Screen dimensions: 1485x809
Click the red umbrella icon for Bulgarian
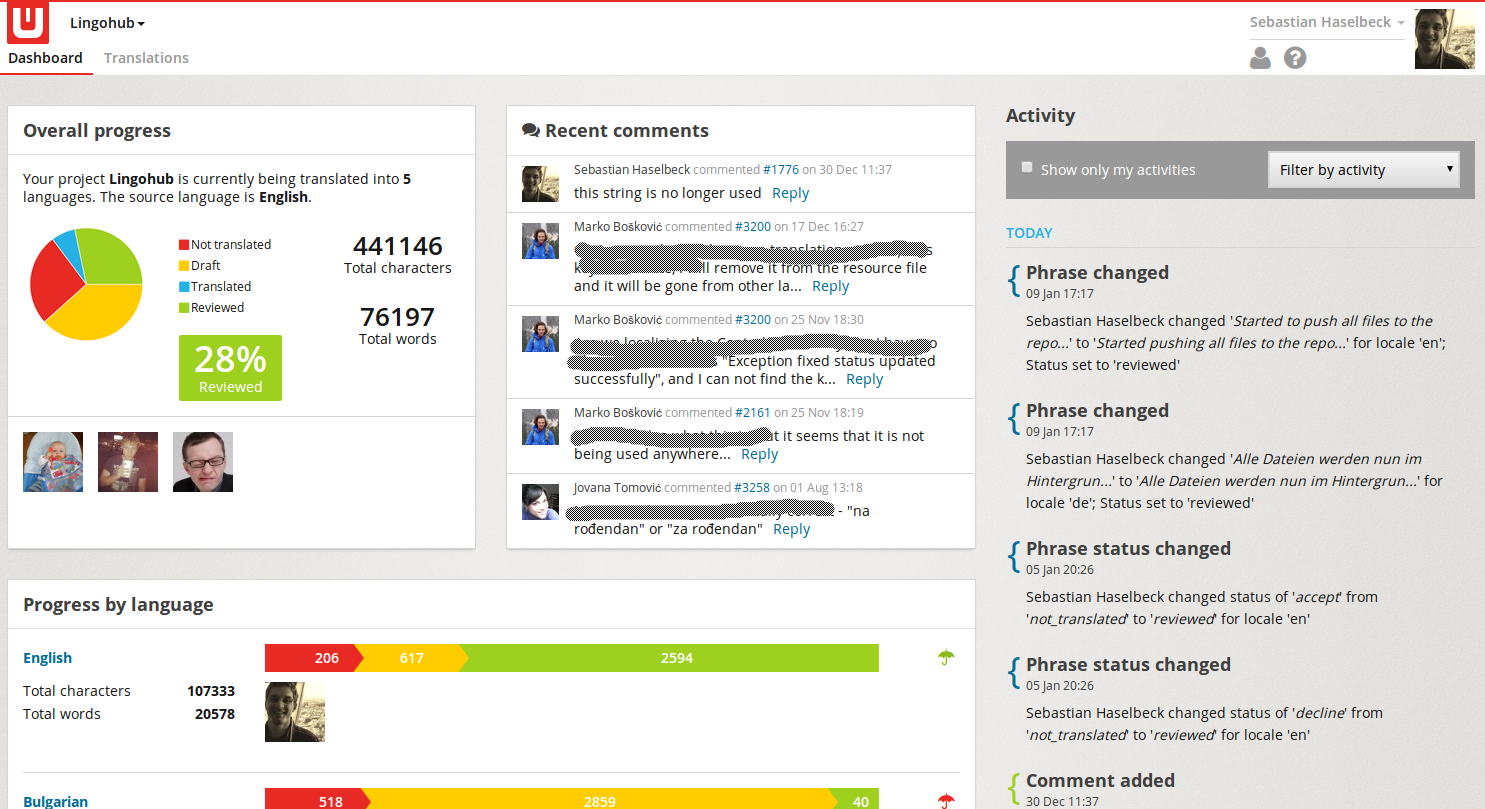click(x=946, y=801)
